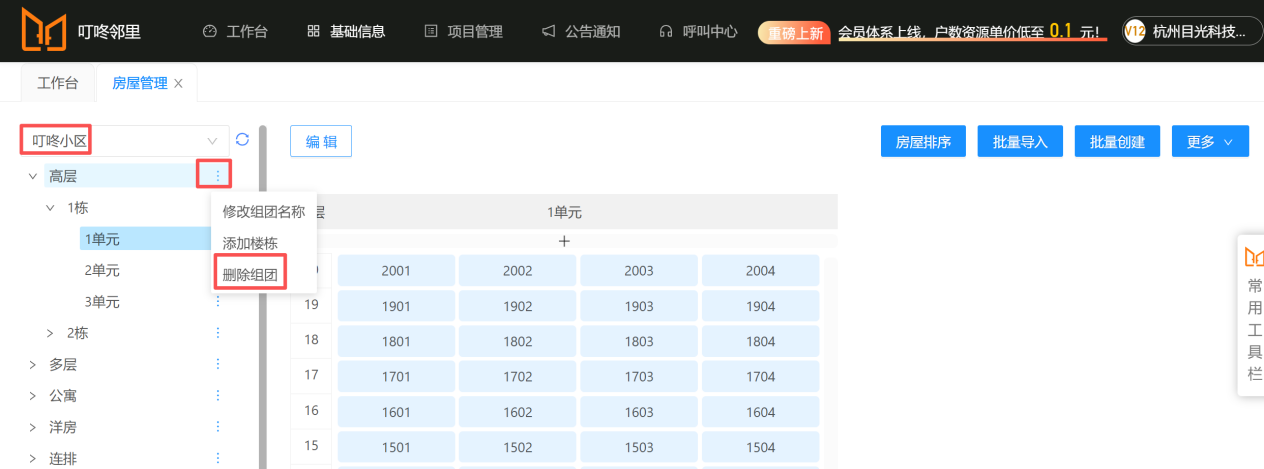
Task: Close the 房屋管理 tab
Action: 179,84
